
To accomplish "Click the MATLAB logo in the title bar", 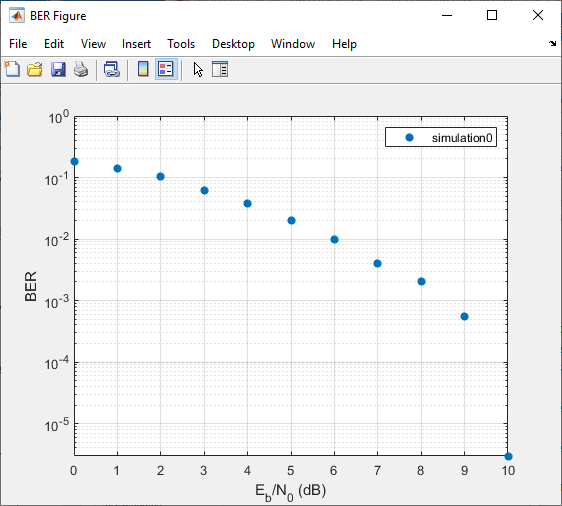I will click(16, 16).
